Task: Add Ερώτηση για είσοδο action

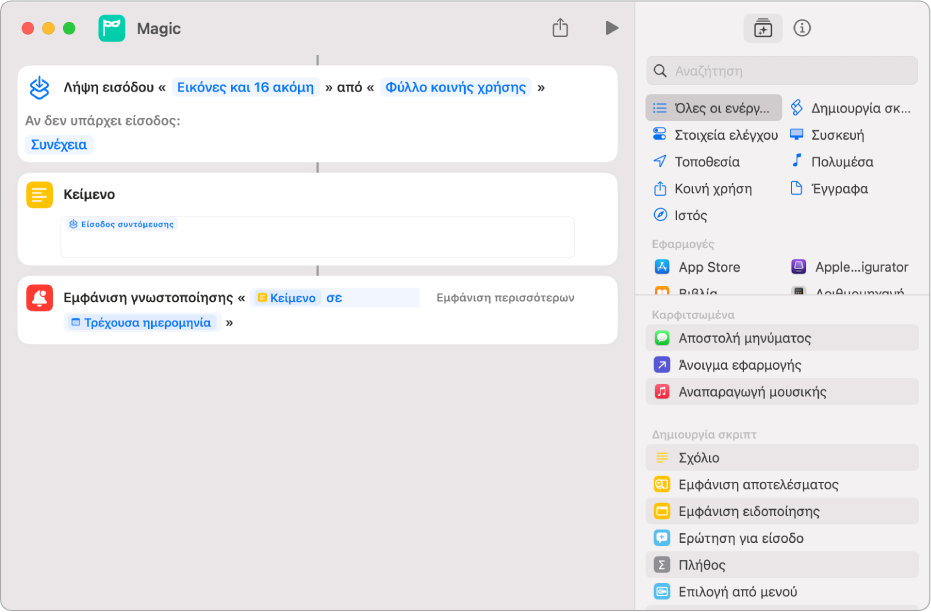Action: (x=782, y=538)
